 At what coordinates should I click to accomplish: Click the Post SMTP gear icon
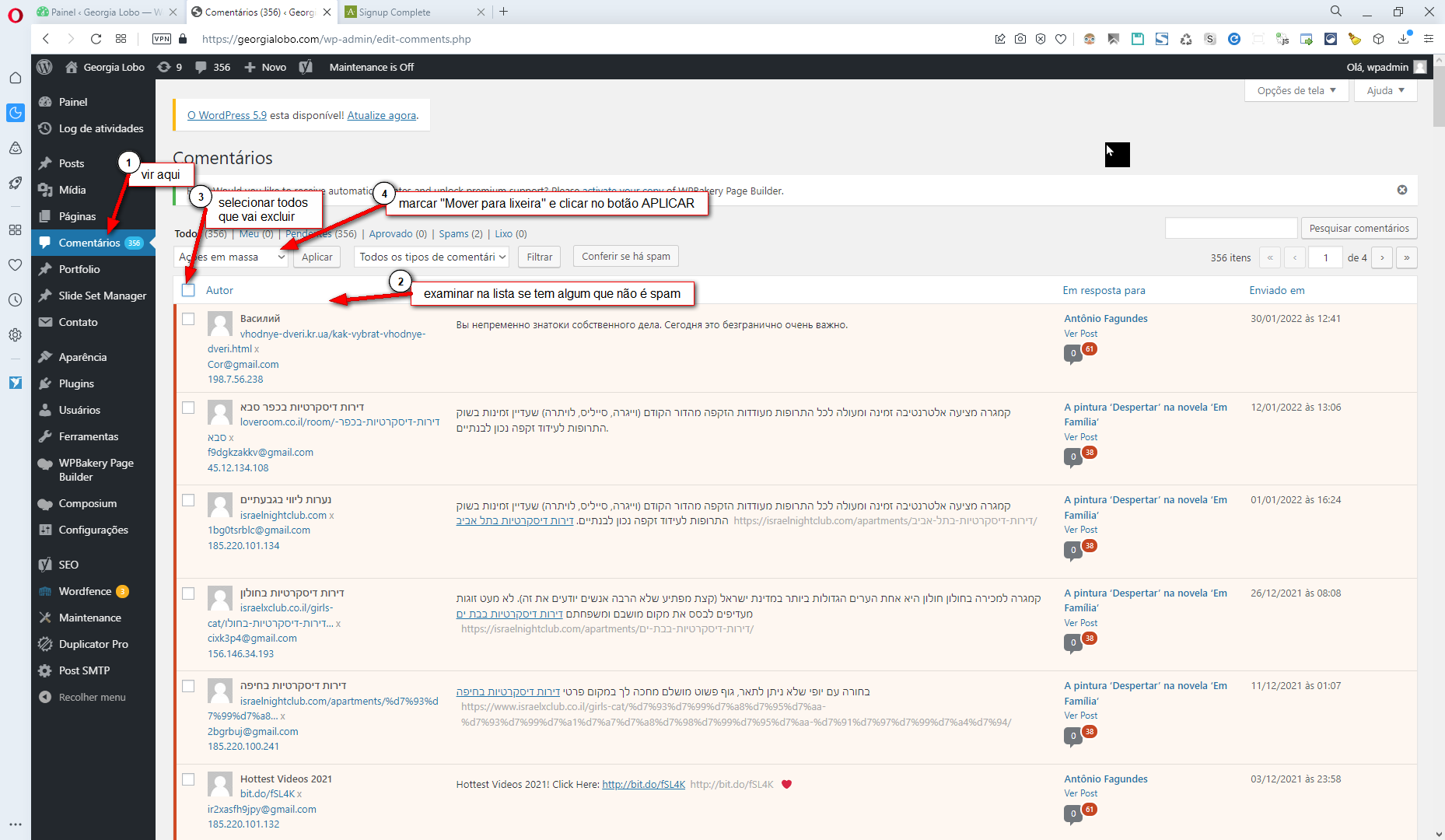45,670
